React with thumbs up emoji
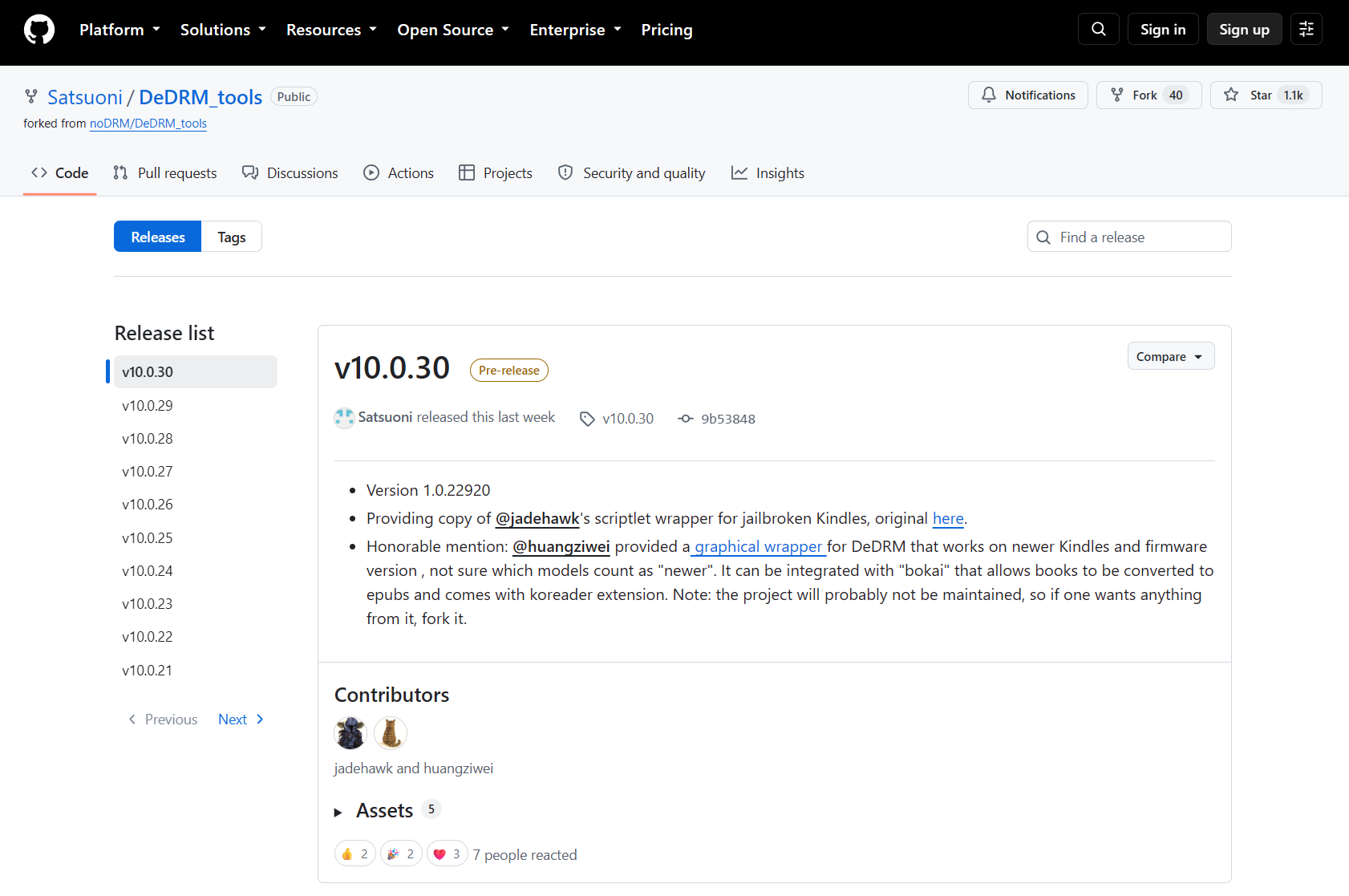 coord(355,854)
